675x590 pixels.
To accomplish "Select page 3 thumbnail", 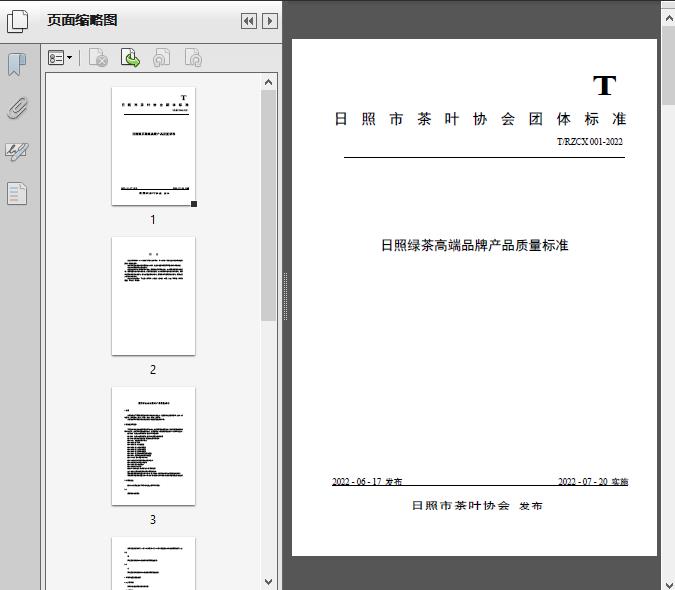I will (153, 446).
